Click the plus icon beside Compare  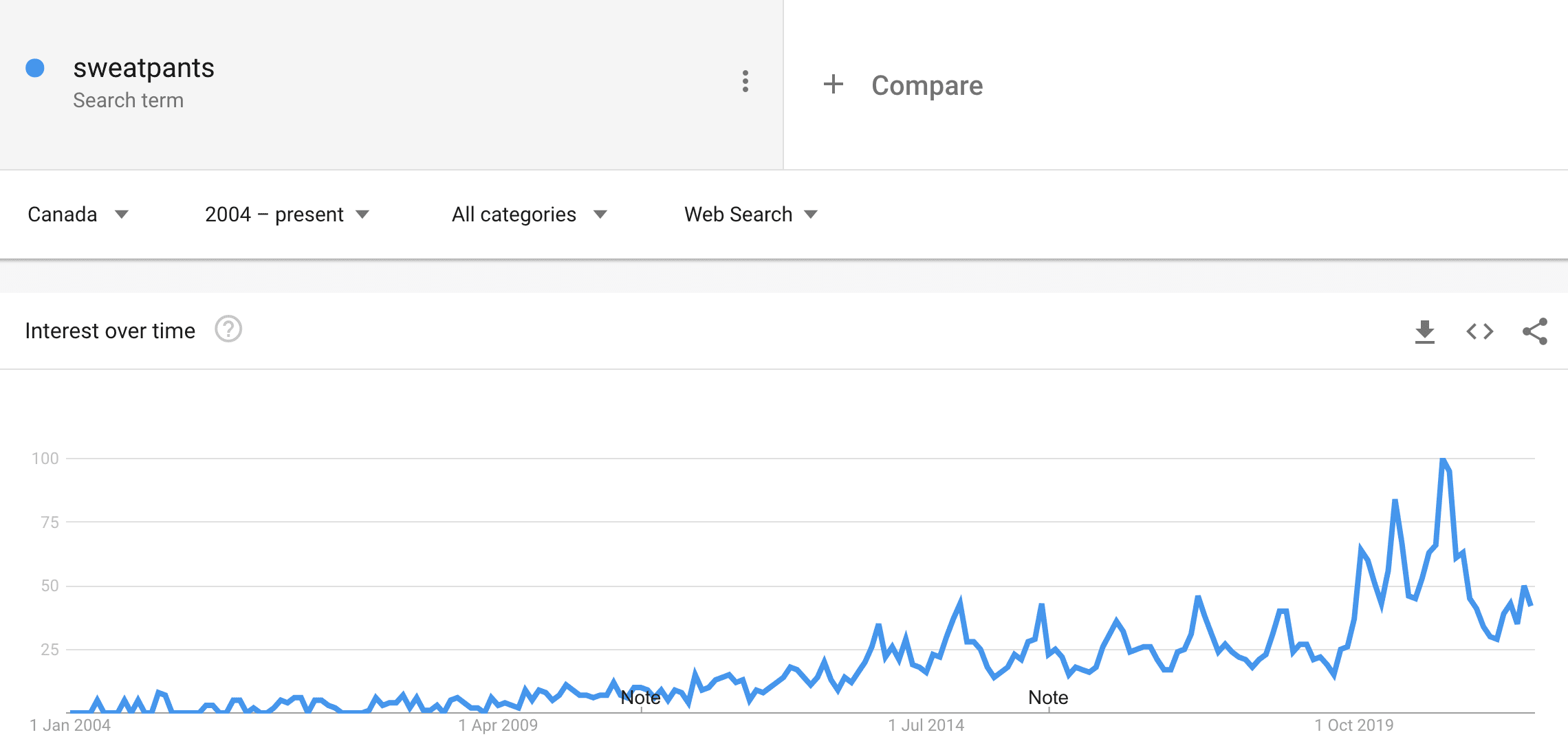click(x=833, y=85)
